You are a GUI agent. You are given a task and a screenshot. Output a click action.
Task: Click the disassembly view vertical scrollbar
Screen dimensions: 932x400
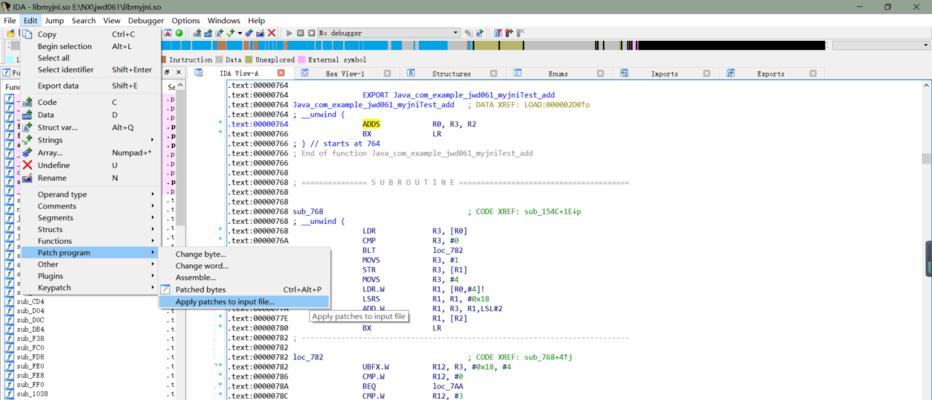[925, 241]
